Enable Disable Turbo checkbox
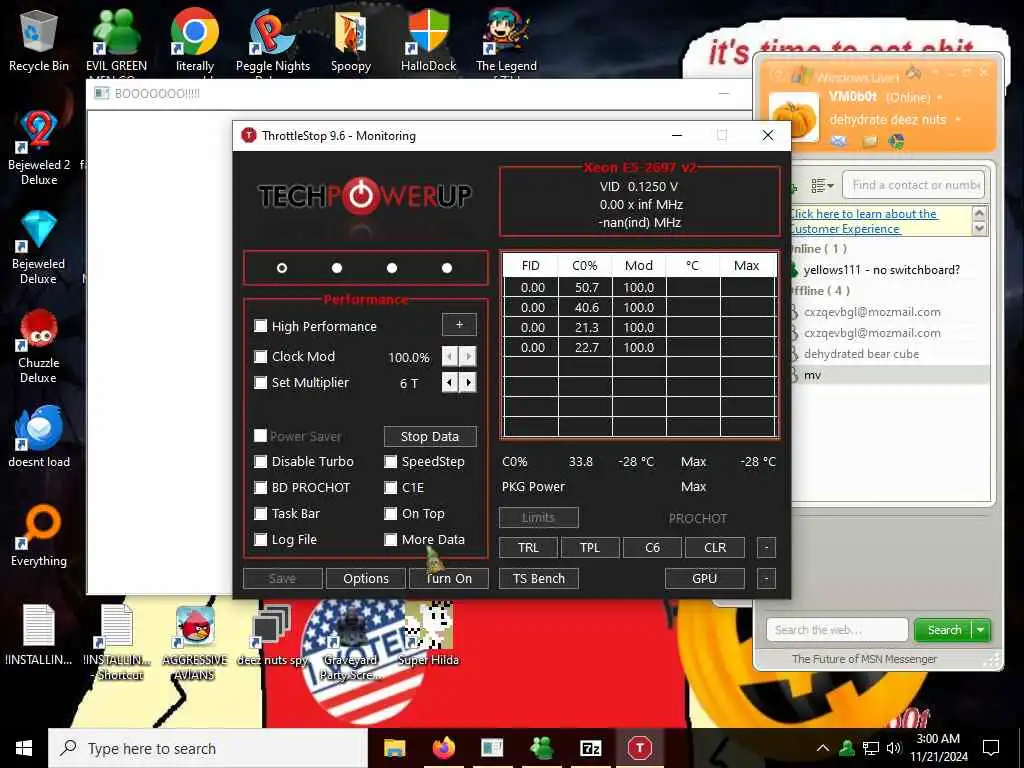 [x=261, y=462]
